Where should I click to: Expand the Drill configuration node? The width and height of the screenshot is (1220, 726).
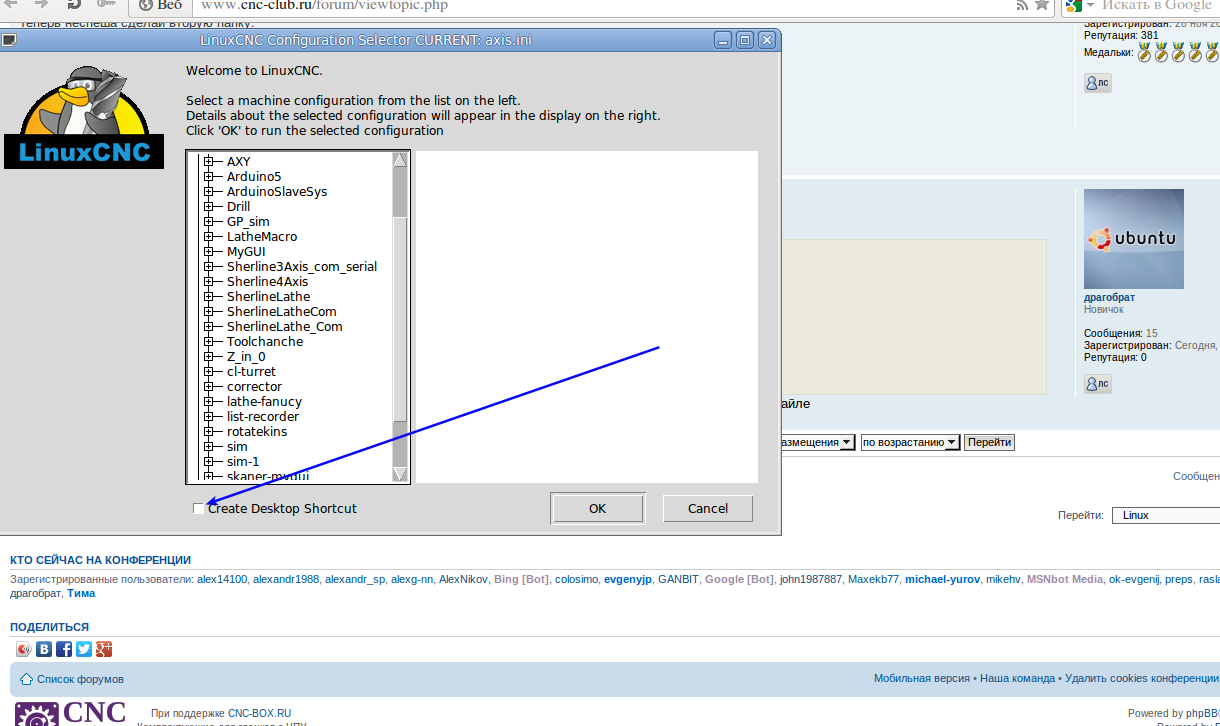[209, 206]
